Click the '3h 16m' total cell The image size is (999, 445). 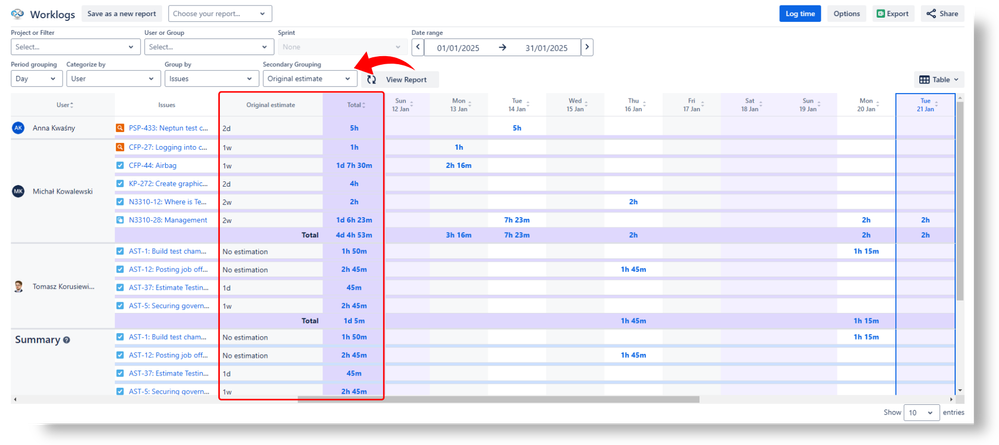[459, 235]
